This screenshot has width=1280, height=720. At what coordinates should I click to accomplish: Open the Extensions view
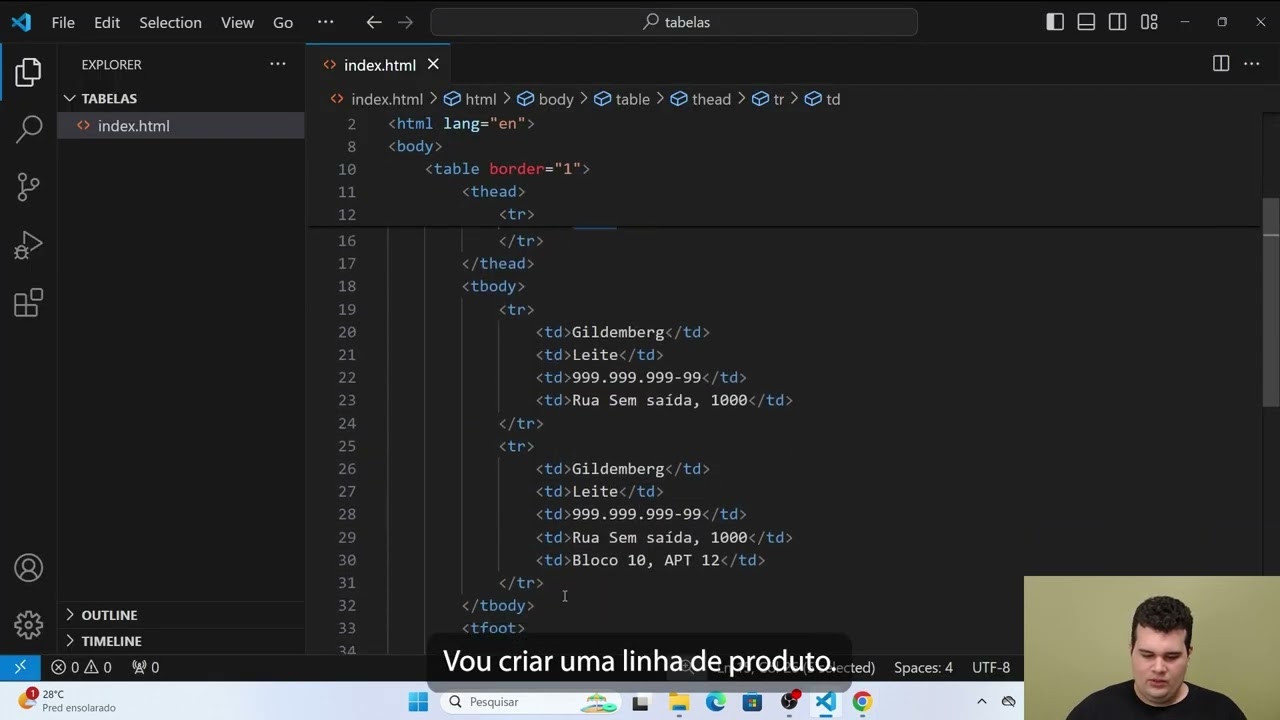point(28,303)
